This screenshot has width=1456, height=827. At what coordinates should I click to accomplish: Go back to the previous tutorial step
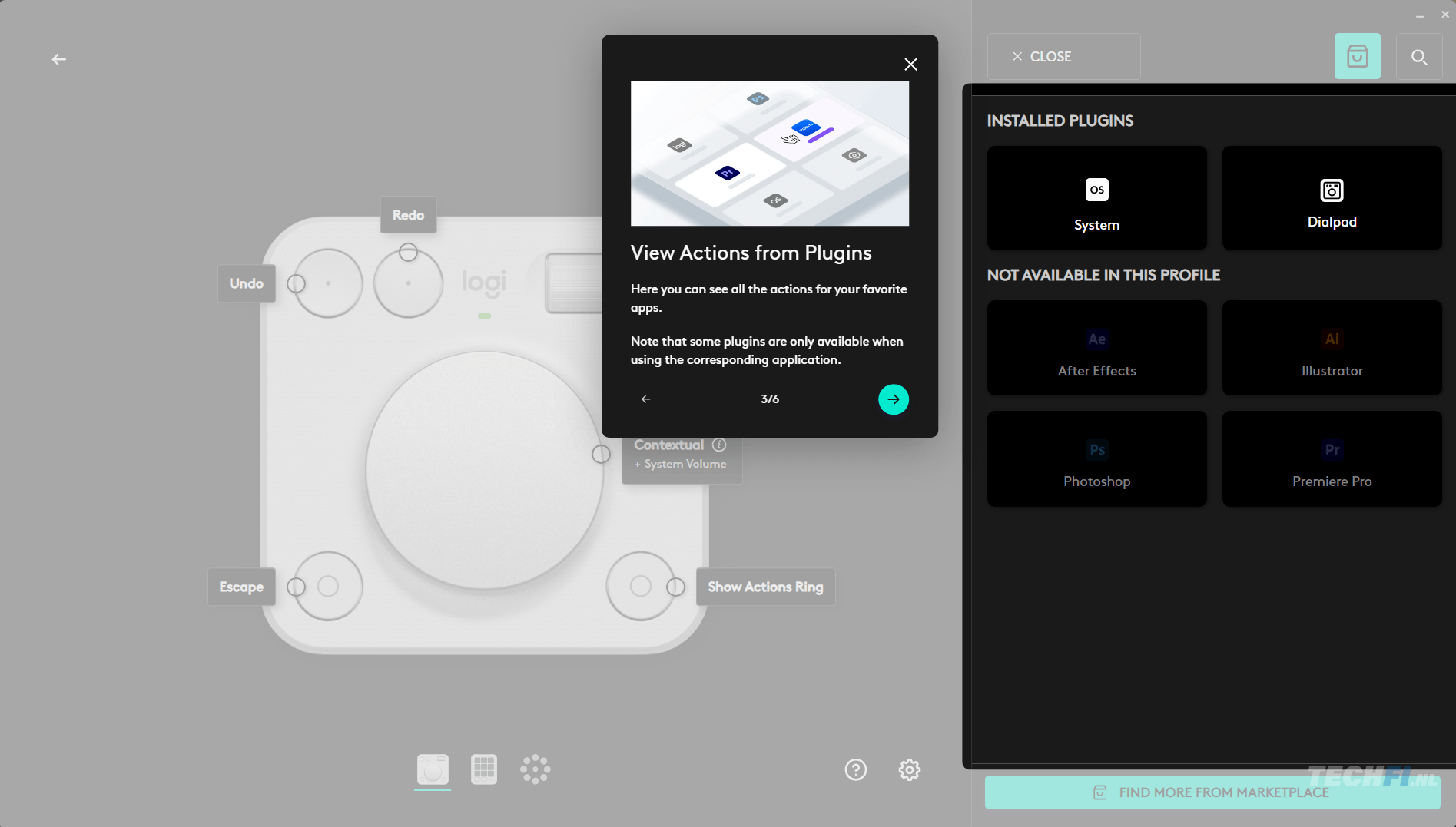pos(645,399)
